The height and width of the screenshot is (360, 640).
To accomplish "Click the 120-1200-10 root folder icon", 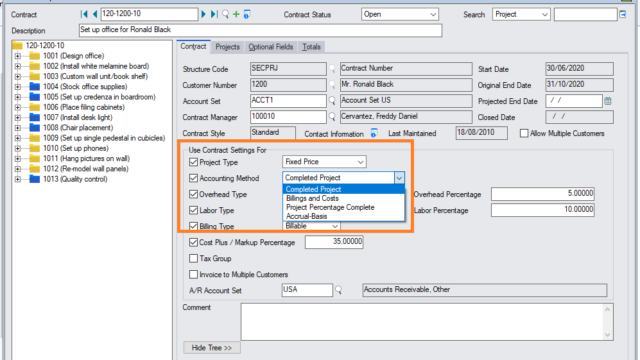I will (17, 45).
